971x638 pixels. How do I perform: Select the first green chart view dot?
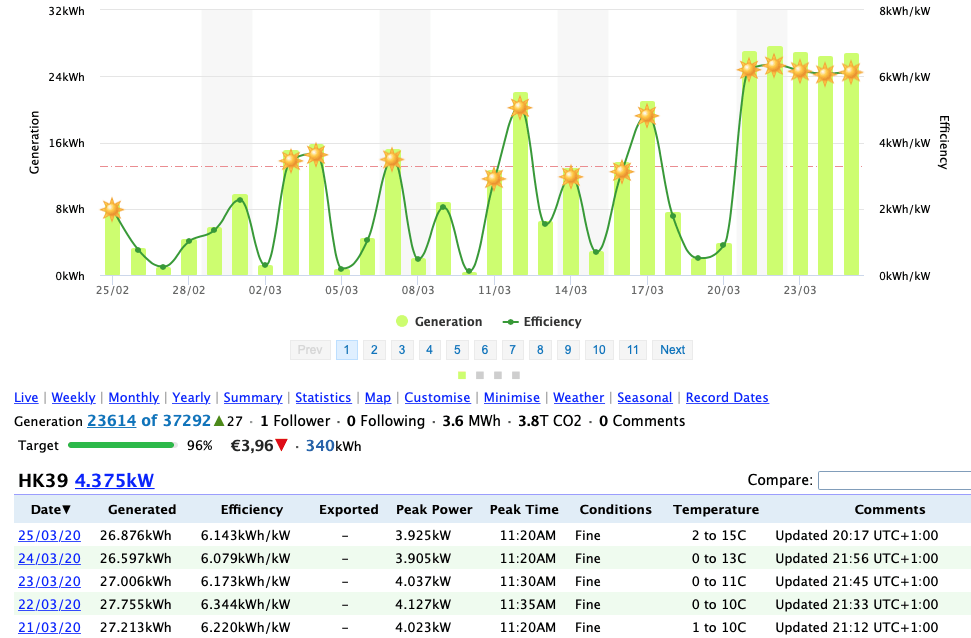tap(461, 375)
